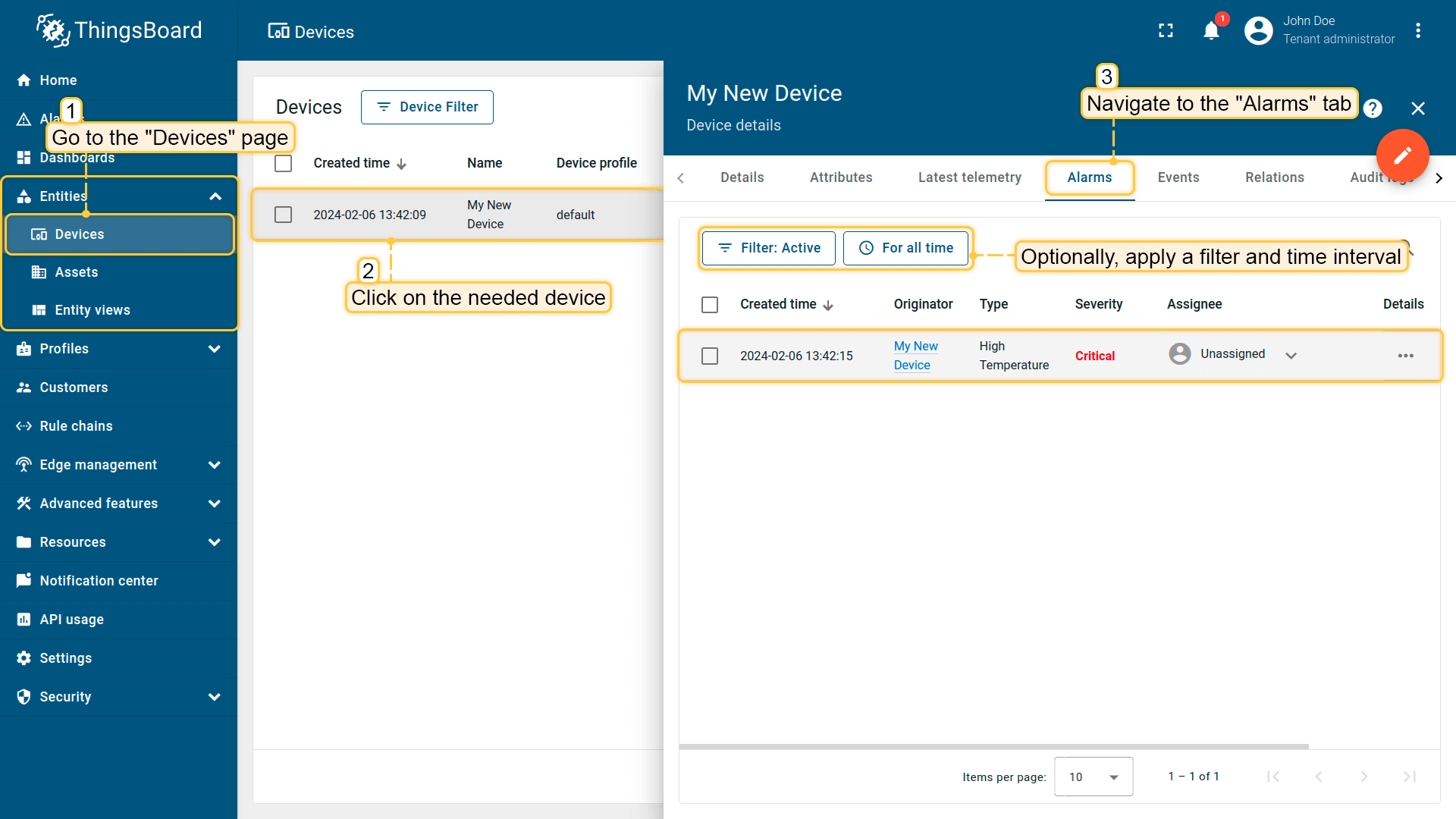
Task: Check the My New Device row checkbox
Action: (x=283, y=215)
